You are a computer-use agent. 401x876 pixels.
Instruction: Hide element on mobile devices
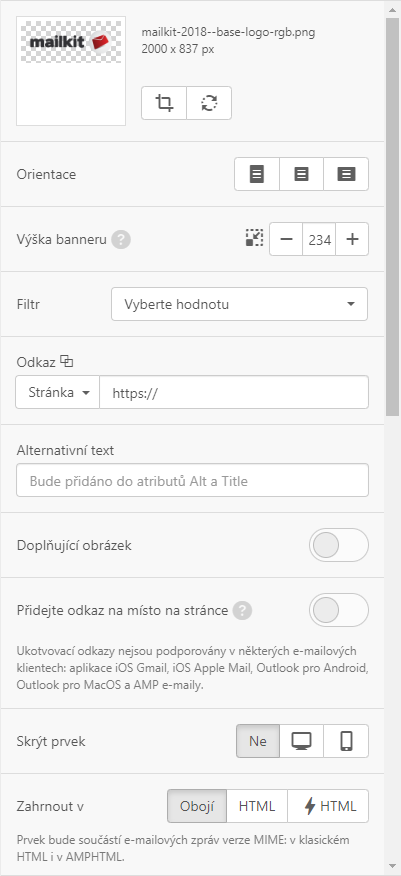tap(346, 741)
